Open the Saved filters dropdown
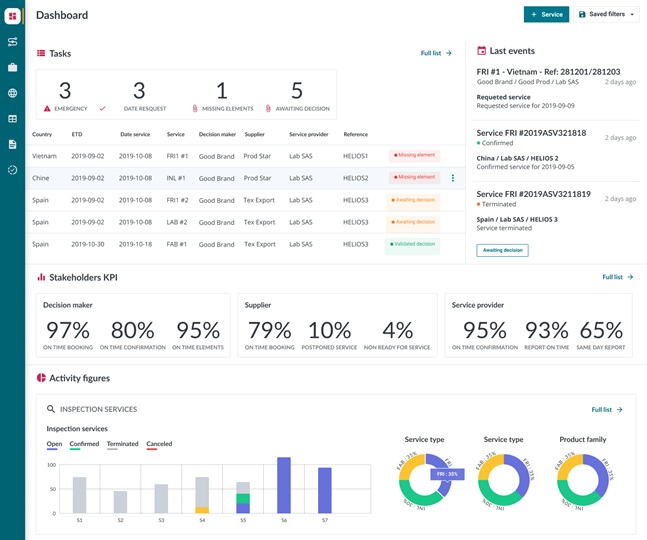The image size is (647, 540). coord(606,14)
